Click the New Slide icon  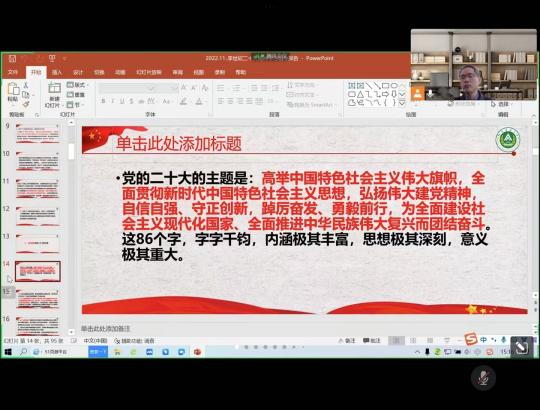tap(54, 88)
